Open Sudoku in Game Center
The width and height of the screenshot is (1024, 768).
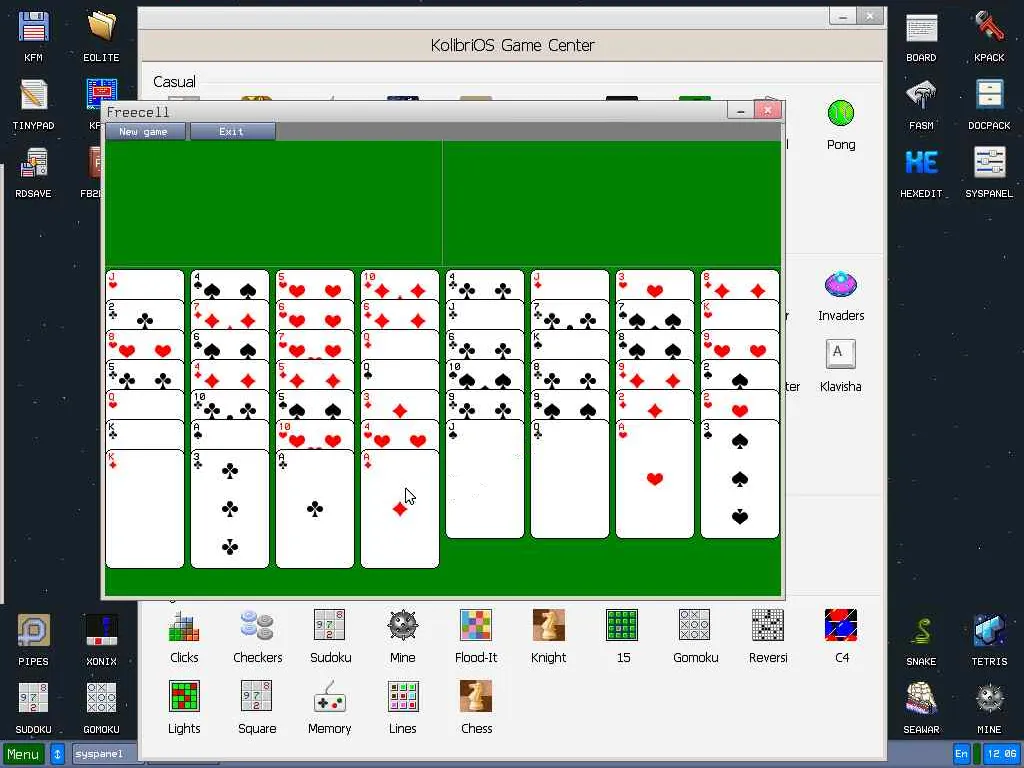tap(330, 637)
